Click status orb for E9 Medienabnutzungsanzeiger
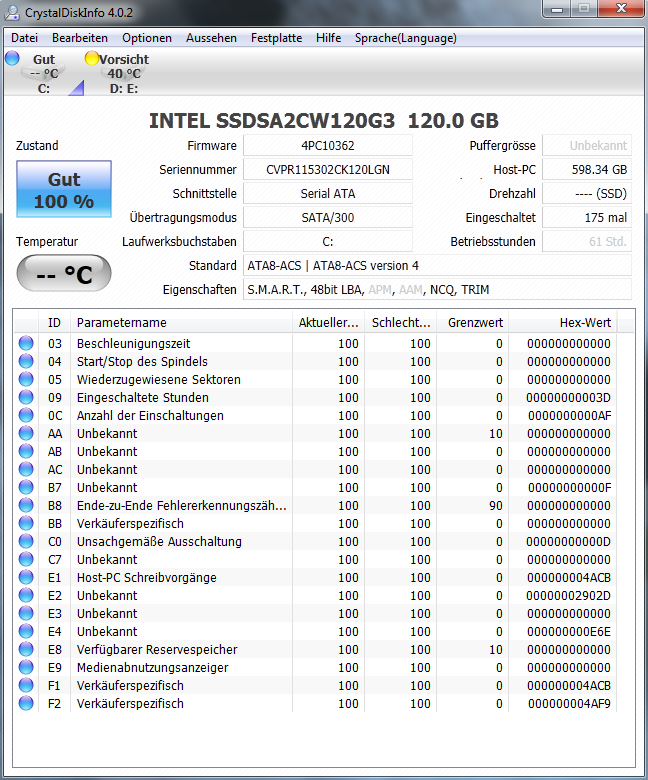This screenshot has width=648, height=780. pyautogui.click(x=26, y=667)
